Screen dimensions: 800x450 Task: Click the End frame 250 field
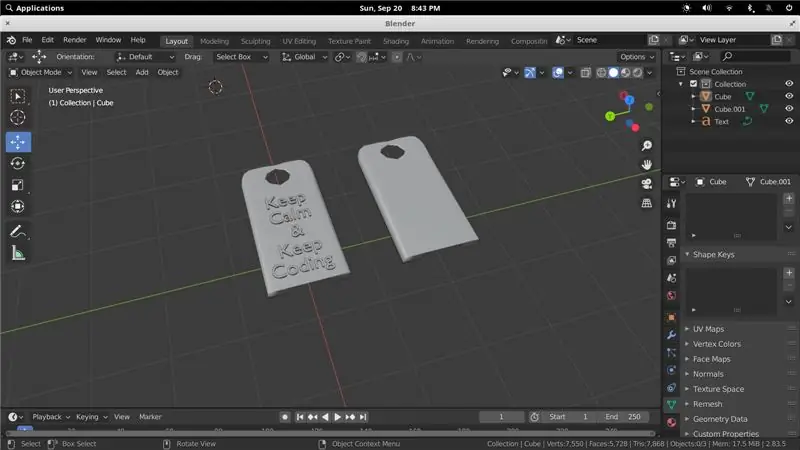[x=623, y=417]
